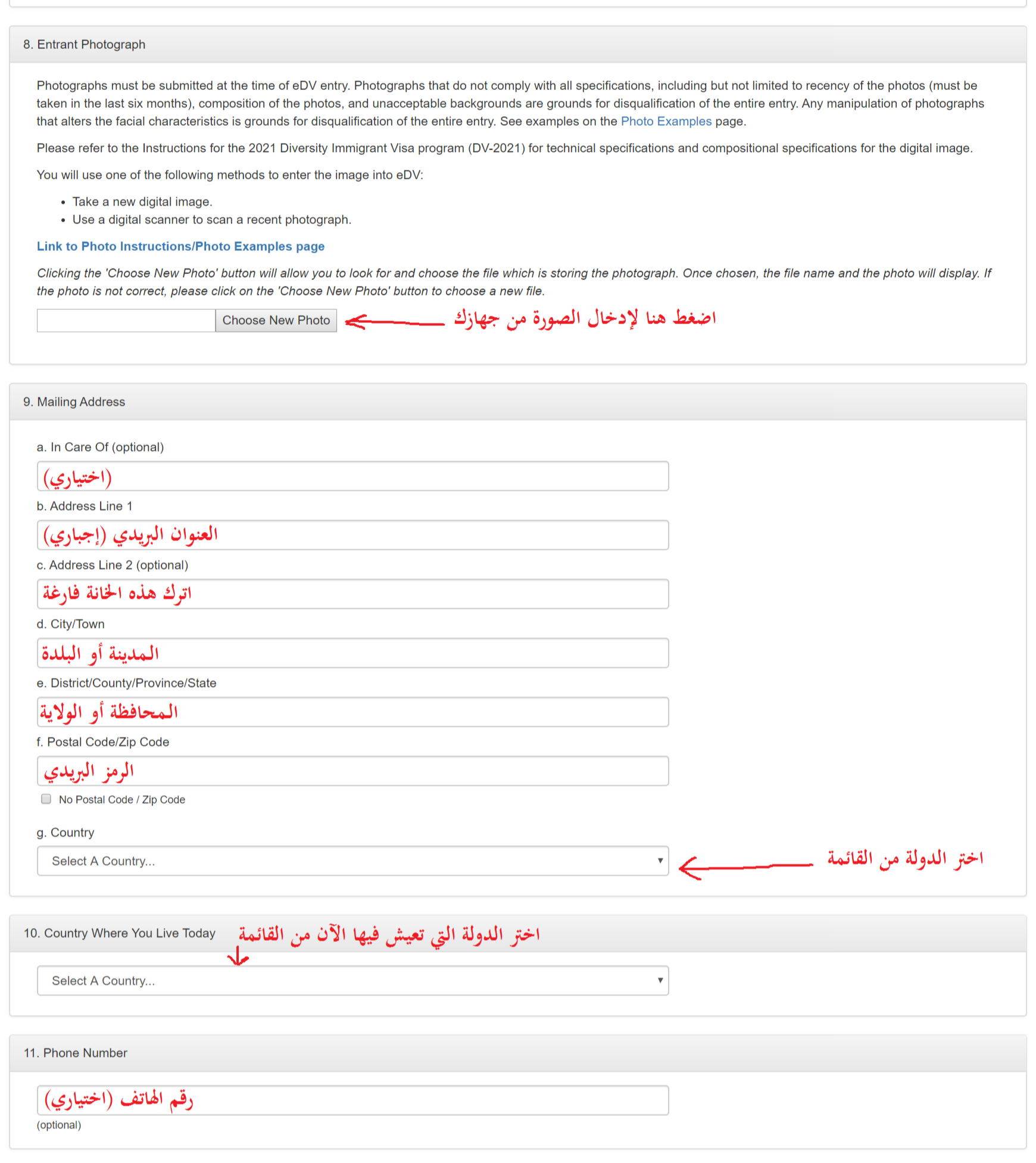The height and width of the screenshot is (1163, 1036).
Task: Click the Phone Number input field
Action: (352, 1100)
